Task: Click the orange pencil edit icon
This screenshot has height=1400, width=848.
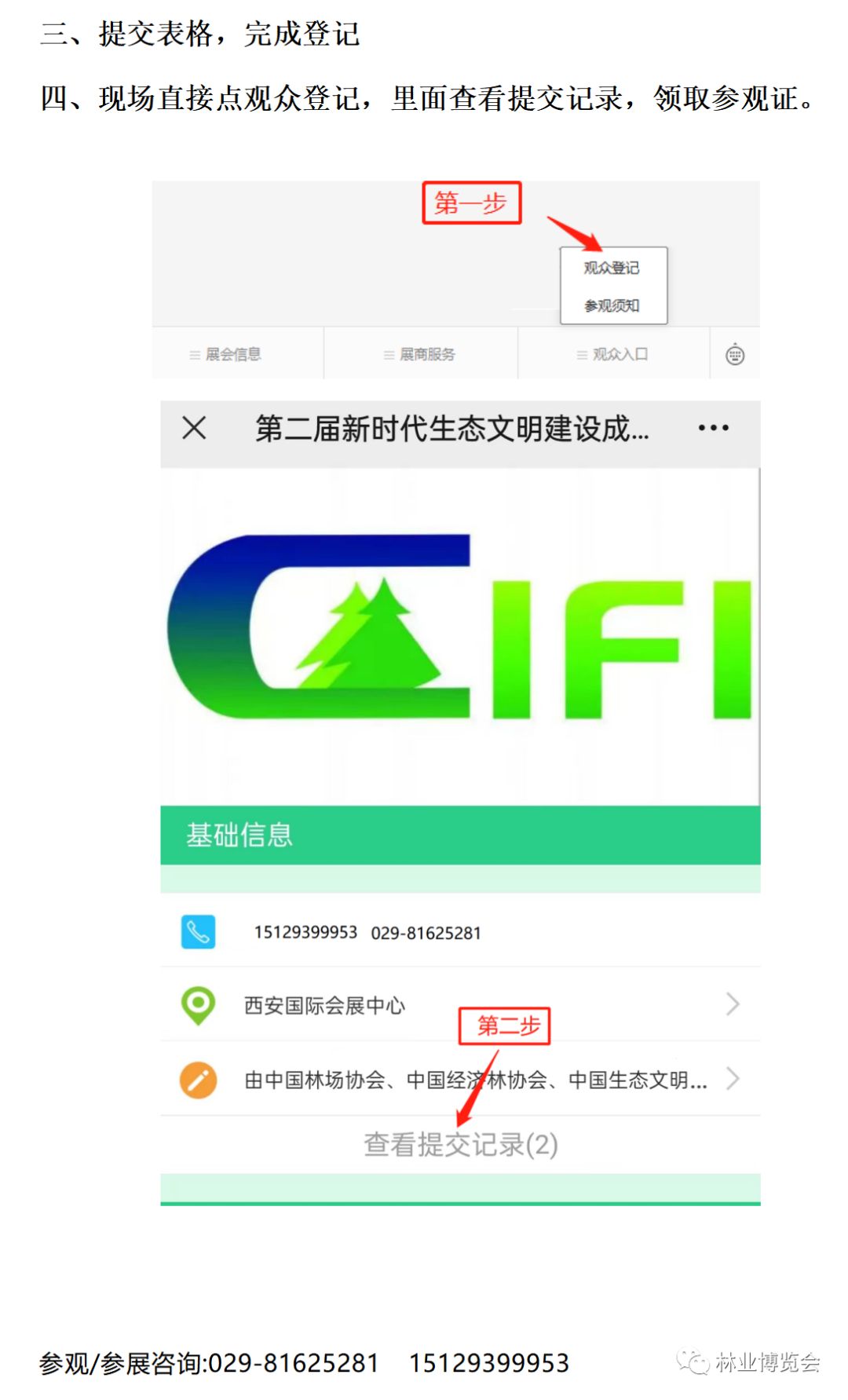Action: [x=198, y=1080]
